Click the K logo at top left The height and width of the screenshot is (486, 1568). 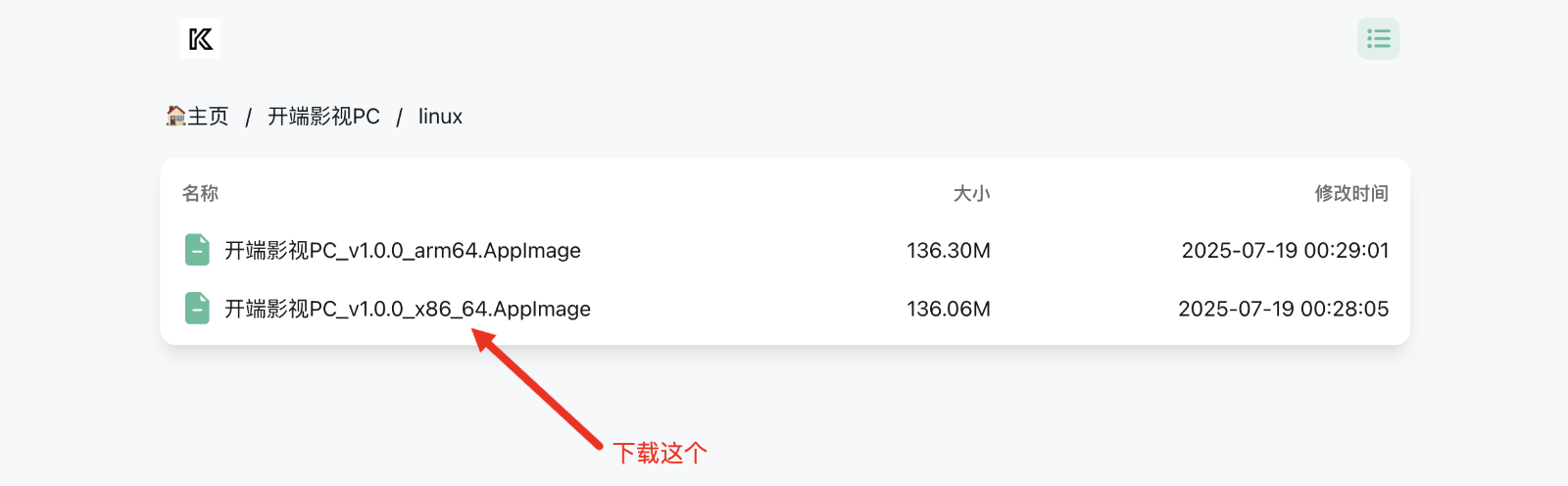tap(200, 39)
